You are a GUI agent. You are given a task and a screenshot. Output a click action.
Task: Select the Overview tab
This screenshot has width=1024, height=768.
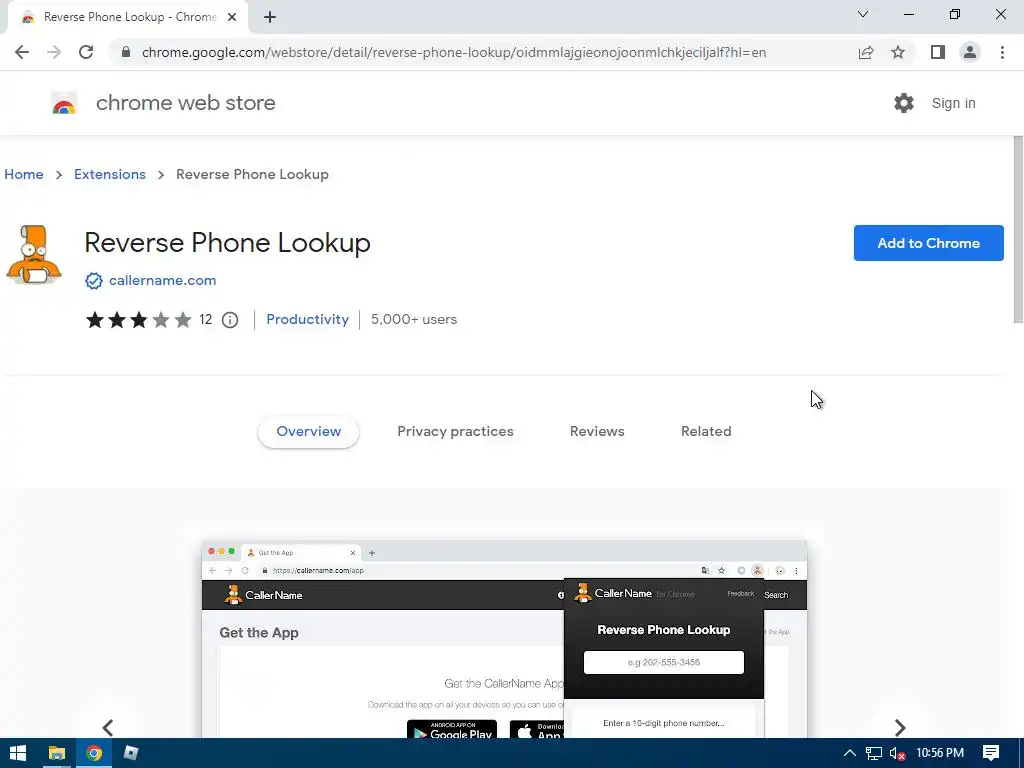point(308,432)
